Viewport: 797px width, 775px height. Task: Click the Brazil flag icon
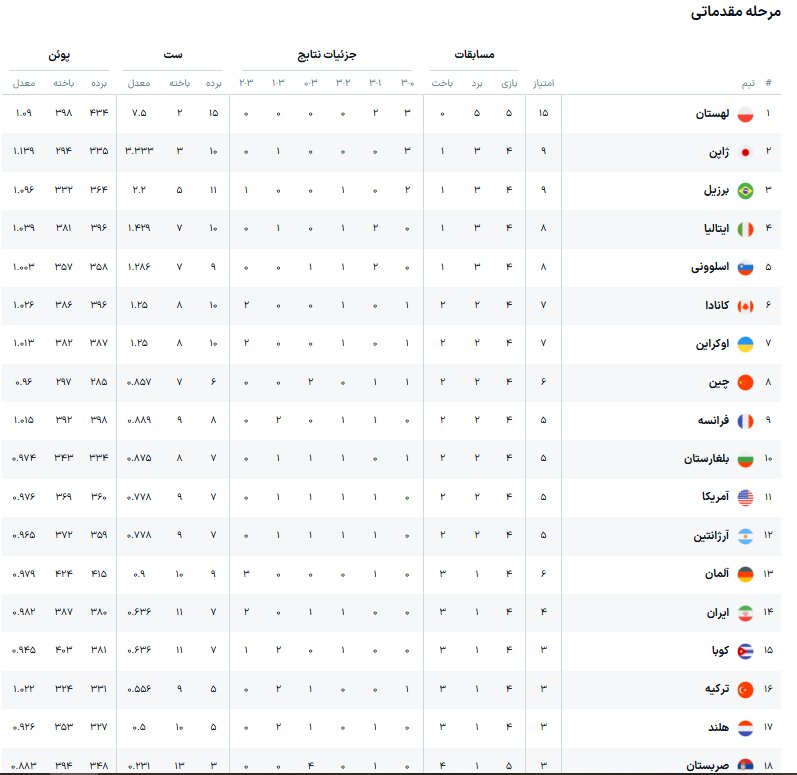pos(745,191)
